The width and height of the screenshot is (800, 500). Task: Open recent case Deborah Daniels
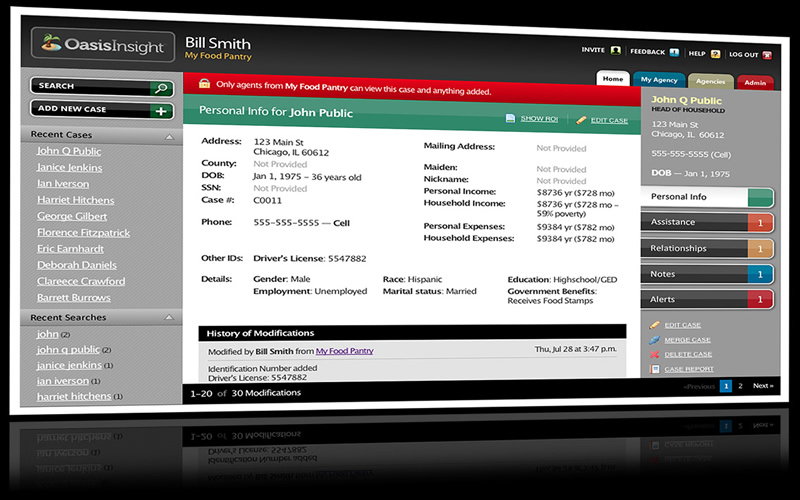click(x=77, y=265)
